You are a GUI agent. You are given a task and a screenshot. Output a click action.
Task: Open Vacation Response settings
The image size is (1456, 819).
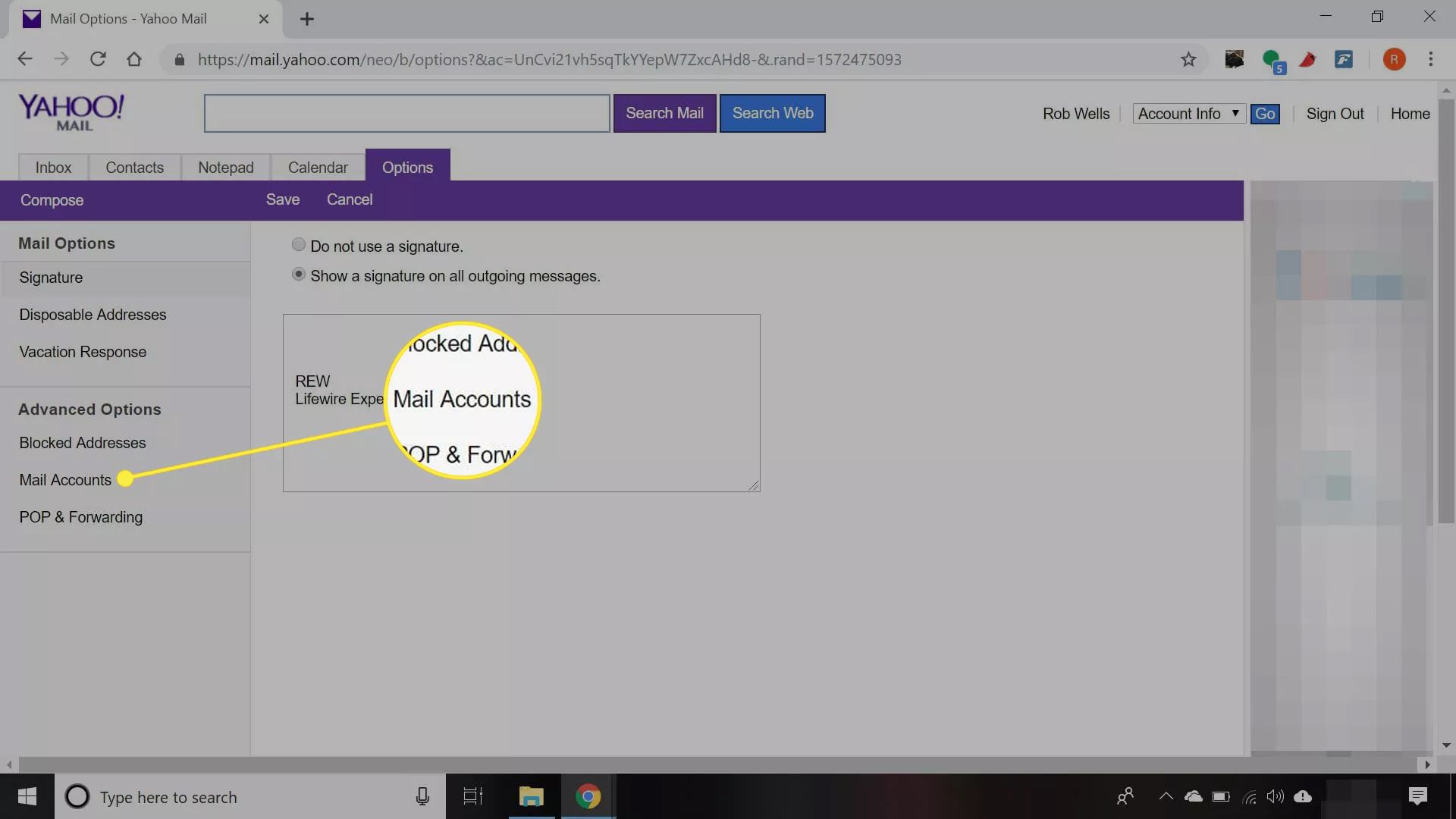click(x=83, y=352)
